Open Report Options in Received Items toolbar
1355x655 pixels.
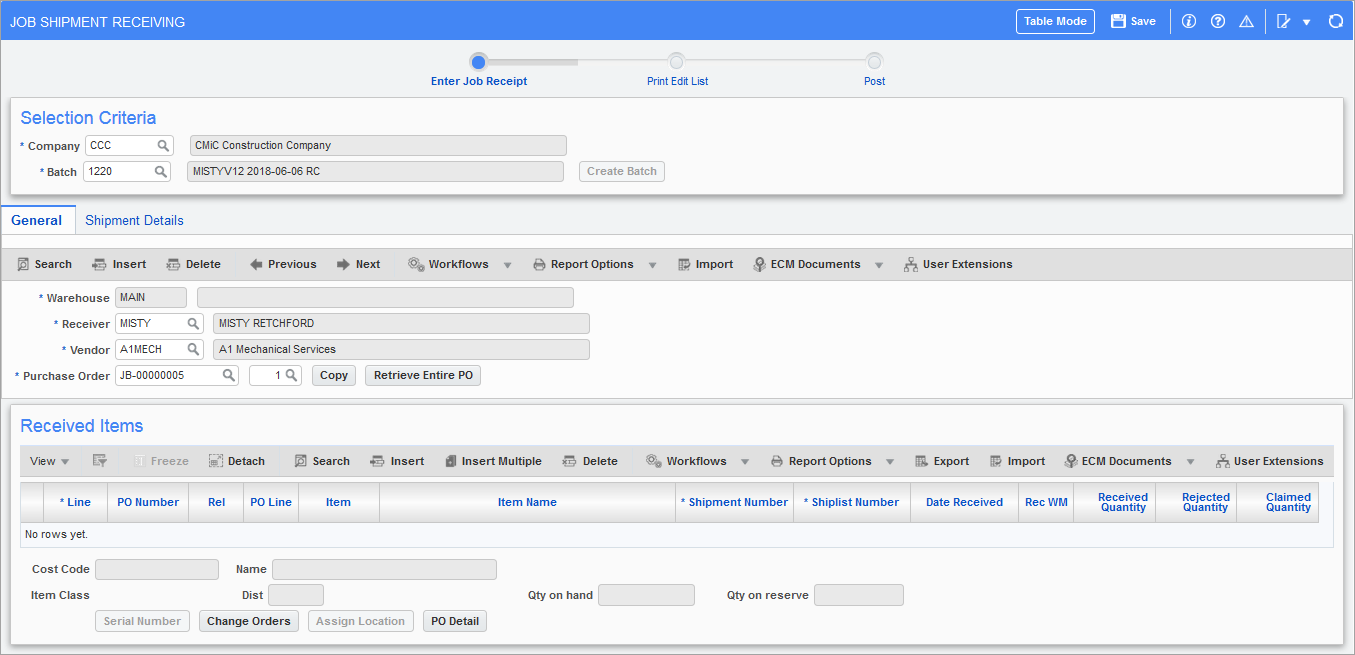(x=821, y=461)
